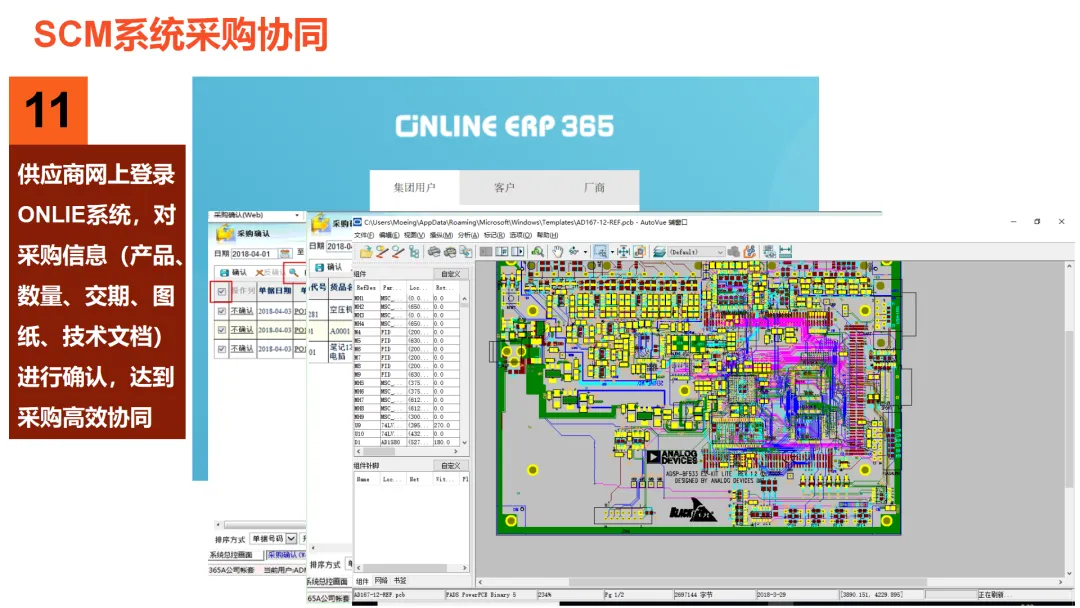Viewport: 1080px width, 608px height.
Task: Click the magnifier search icon in purchase window
Action: (x=293, y=273)
